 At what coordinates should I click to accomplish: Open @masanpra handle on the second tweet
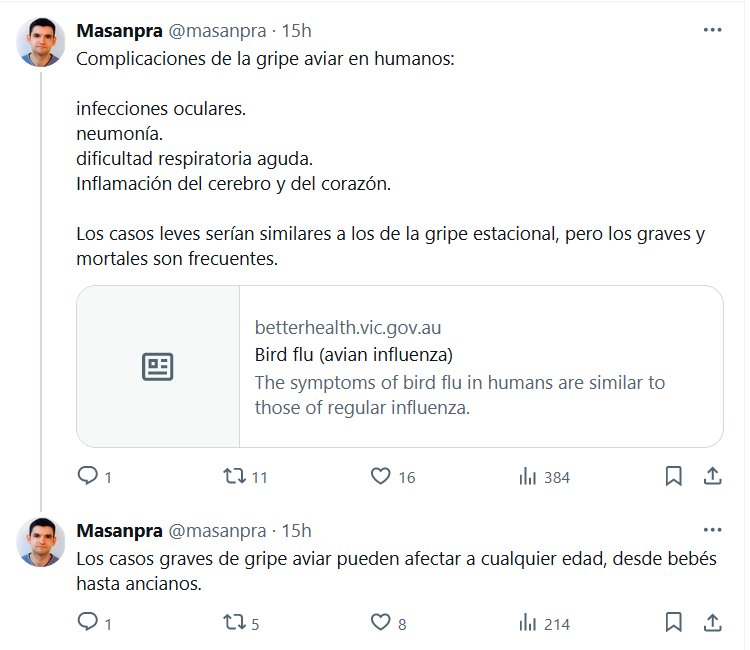[216, 531]
